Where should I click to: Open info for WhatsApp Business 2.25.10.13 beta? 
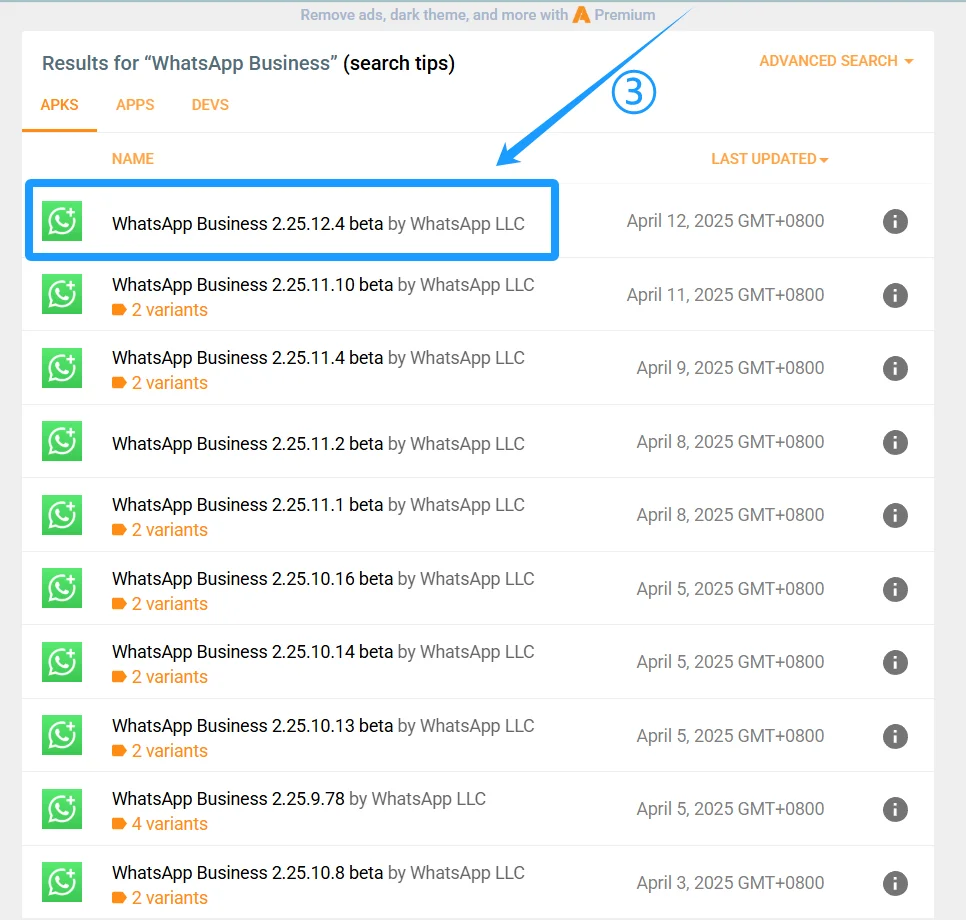pos(895,736)
